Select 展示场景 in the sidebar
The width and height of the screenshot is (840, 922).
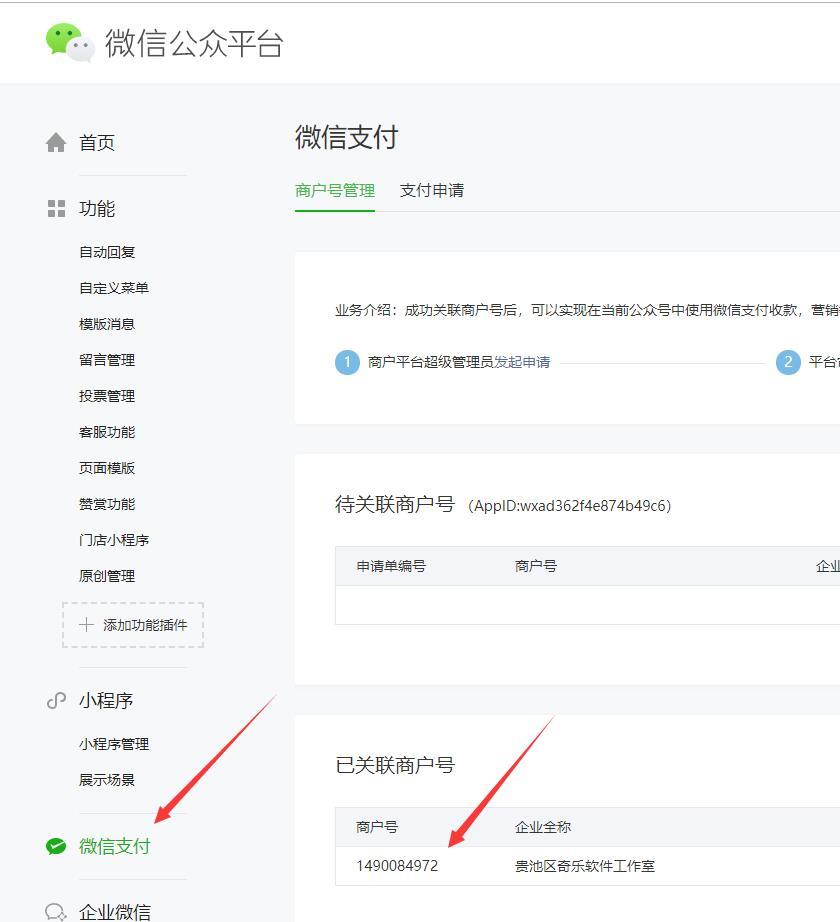tap(107, 780)
